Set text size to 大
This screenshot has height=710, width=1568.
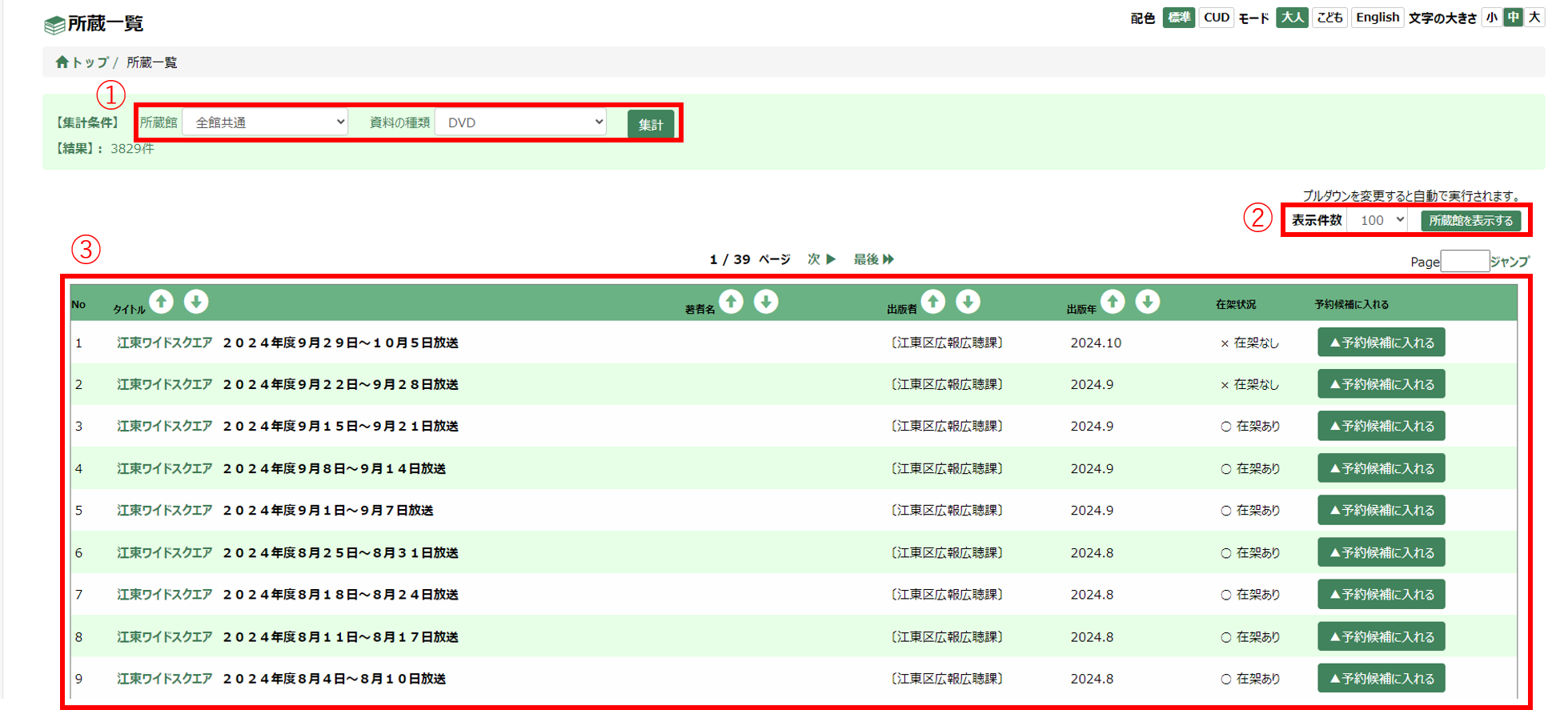pos(1534,18)
